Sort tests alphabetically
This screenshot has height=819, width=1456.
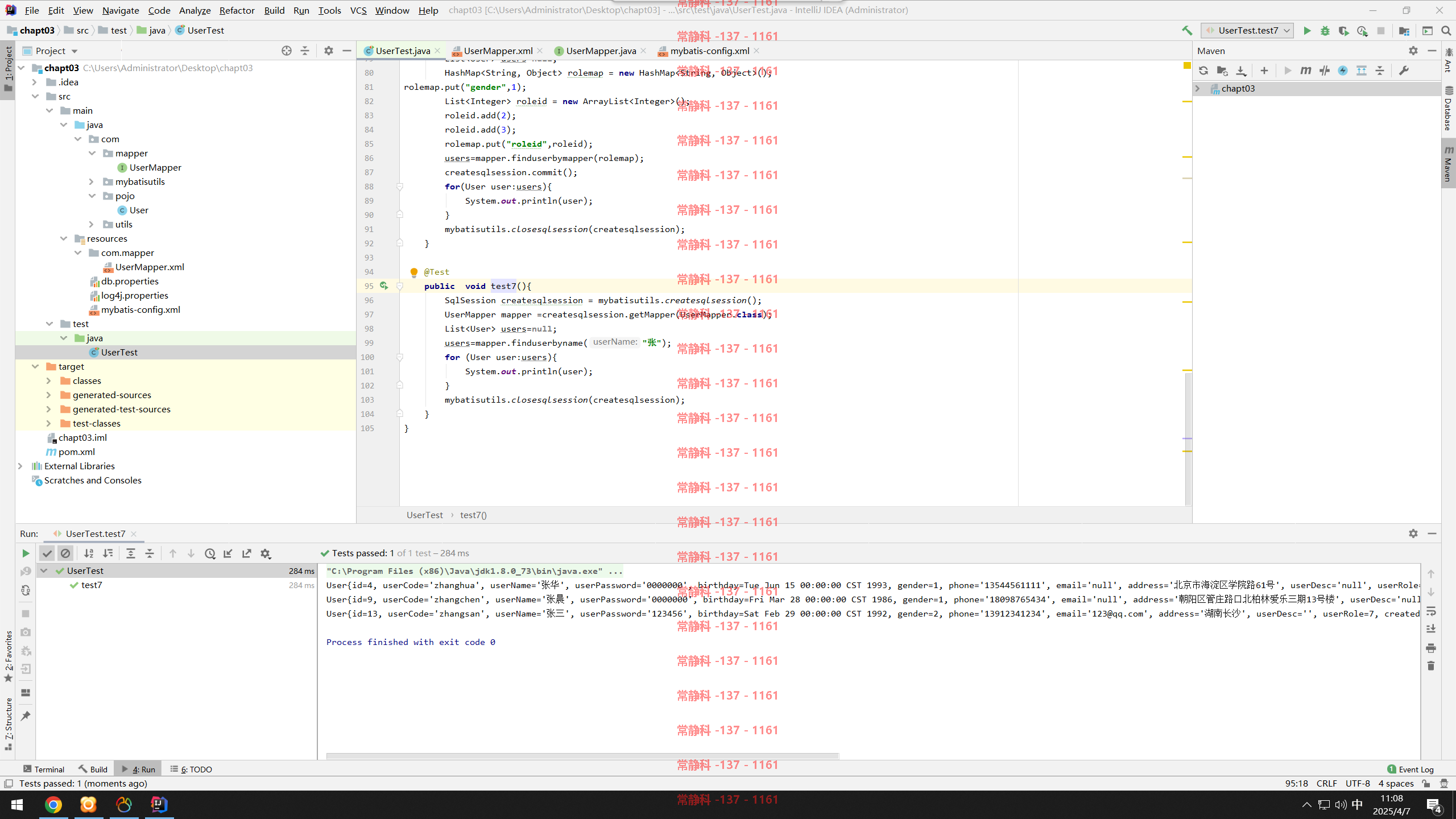pos(89,553)
